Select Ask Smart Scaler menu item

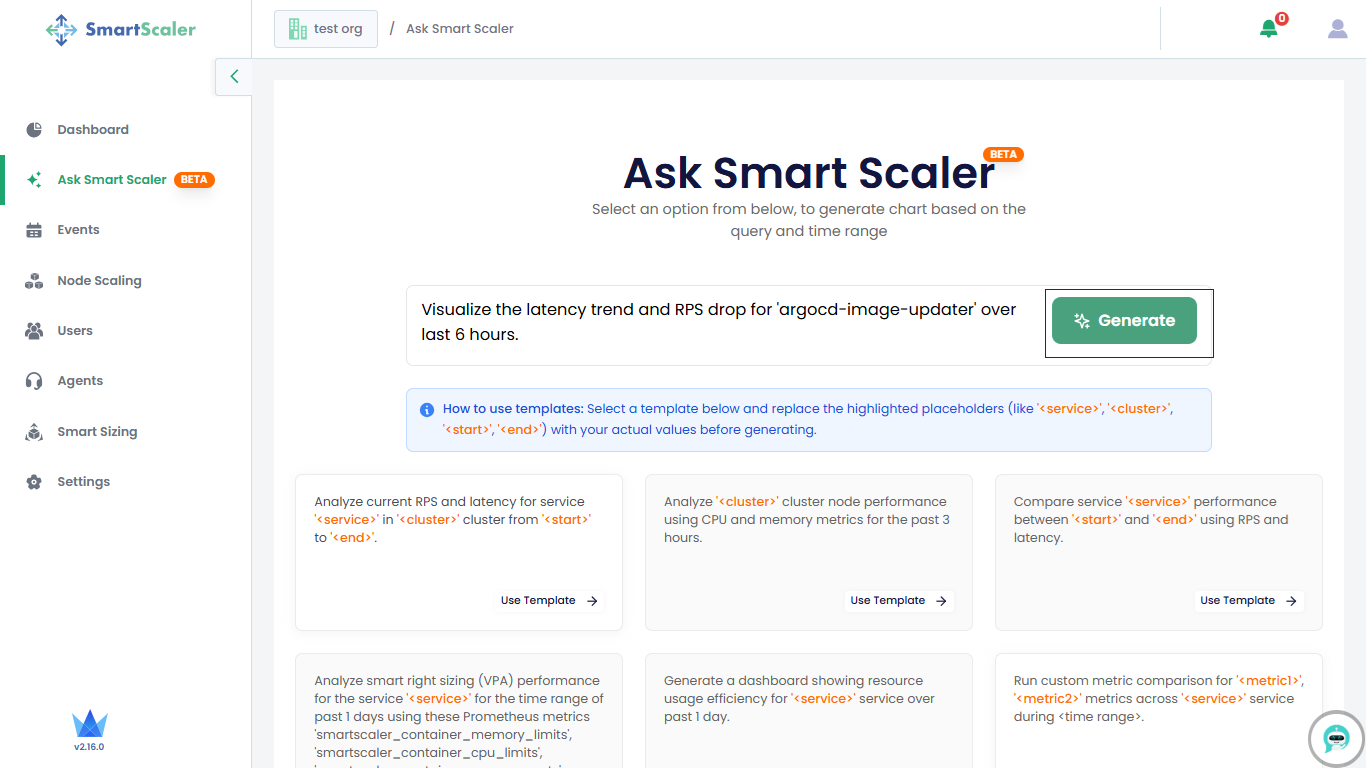click(x=112, y=180)
